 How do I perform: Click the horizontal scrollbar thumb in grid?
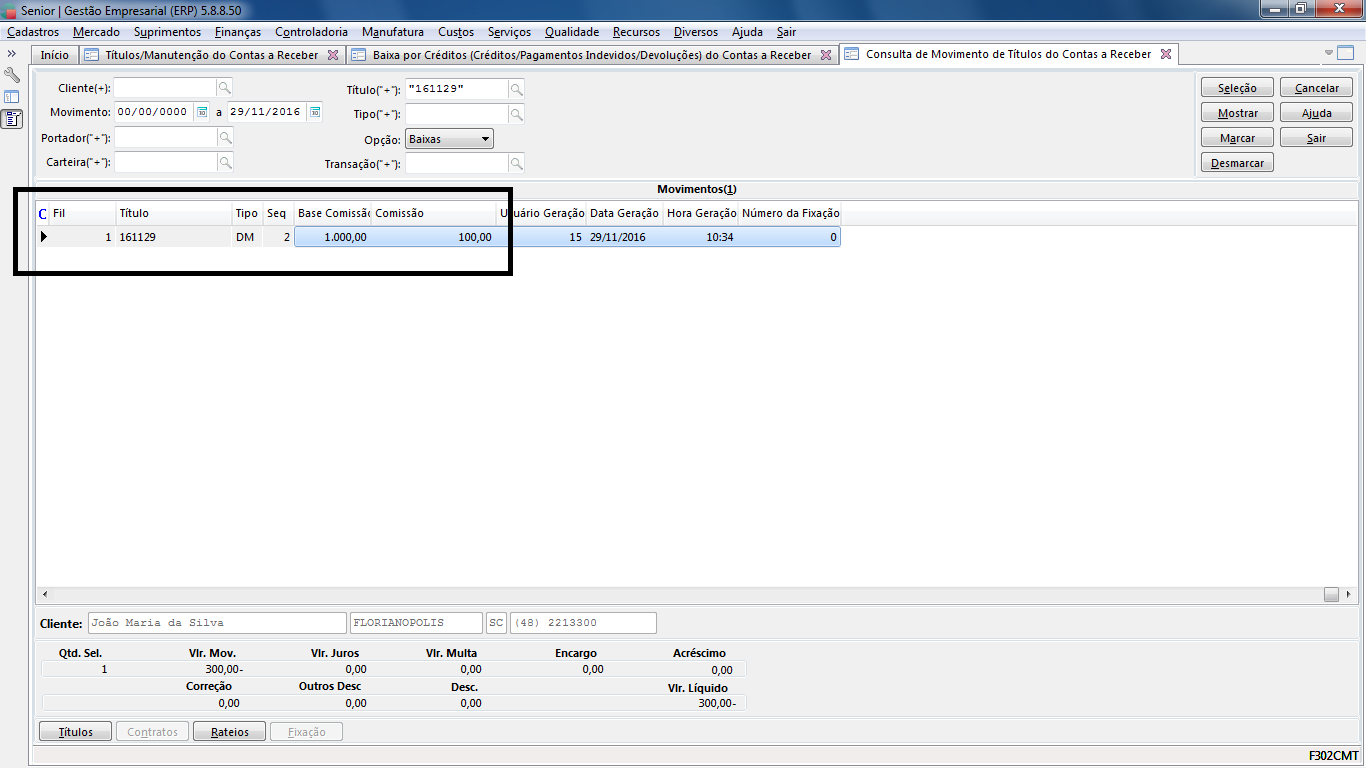1331,593
